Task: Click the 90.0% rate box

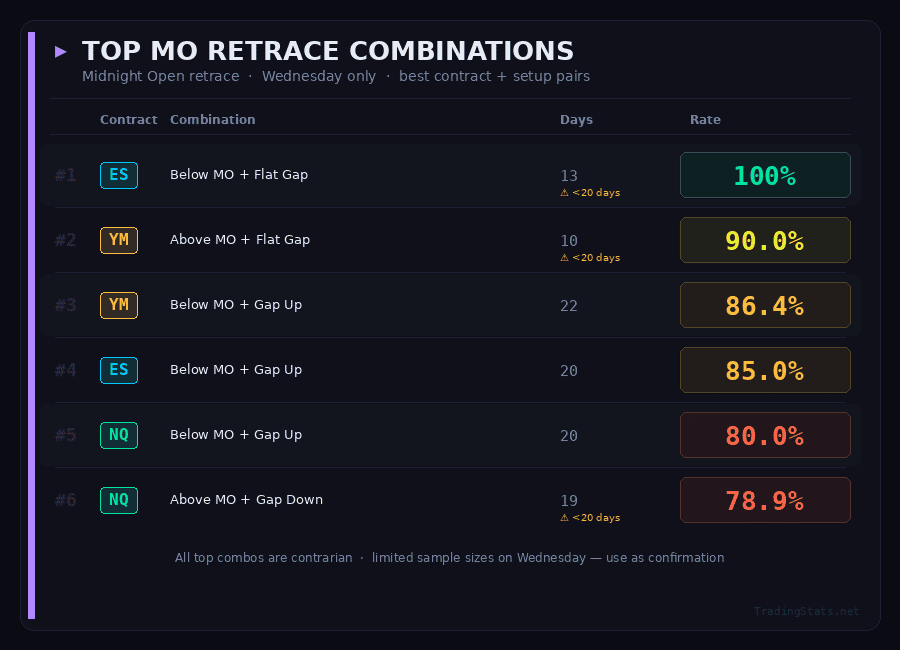Action: pyautogui.click(x=765, y=240)
